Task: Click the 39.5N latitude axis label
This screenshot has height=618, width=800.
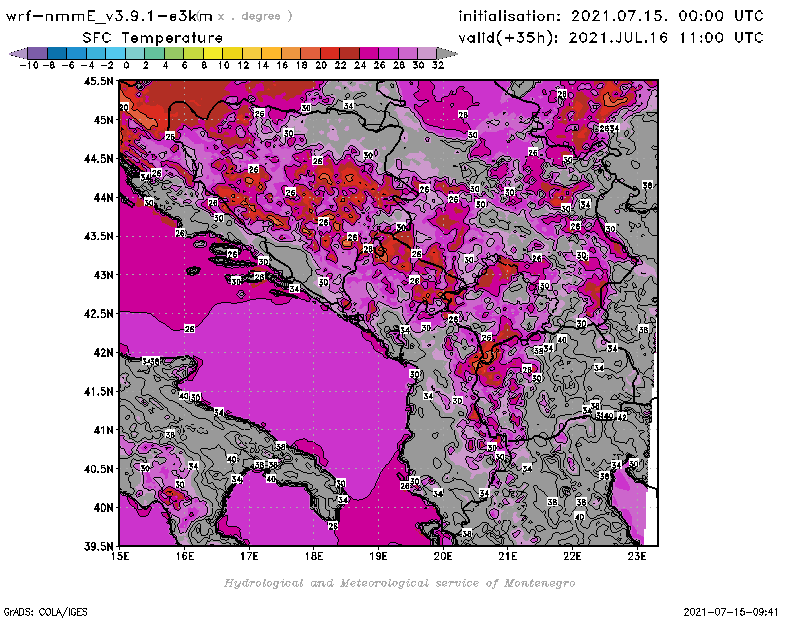Action: pos(98,547)
